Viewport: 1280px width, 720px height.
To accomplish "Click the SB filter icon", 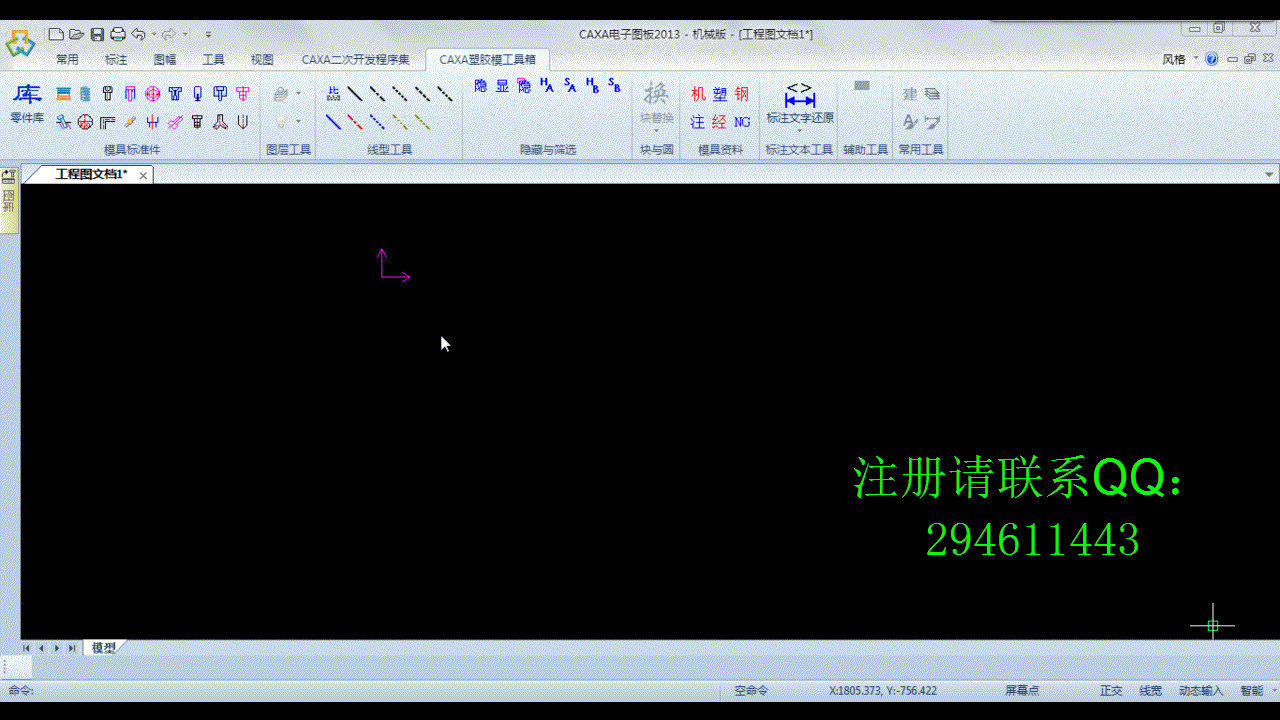I will tap(614, 86).
